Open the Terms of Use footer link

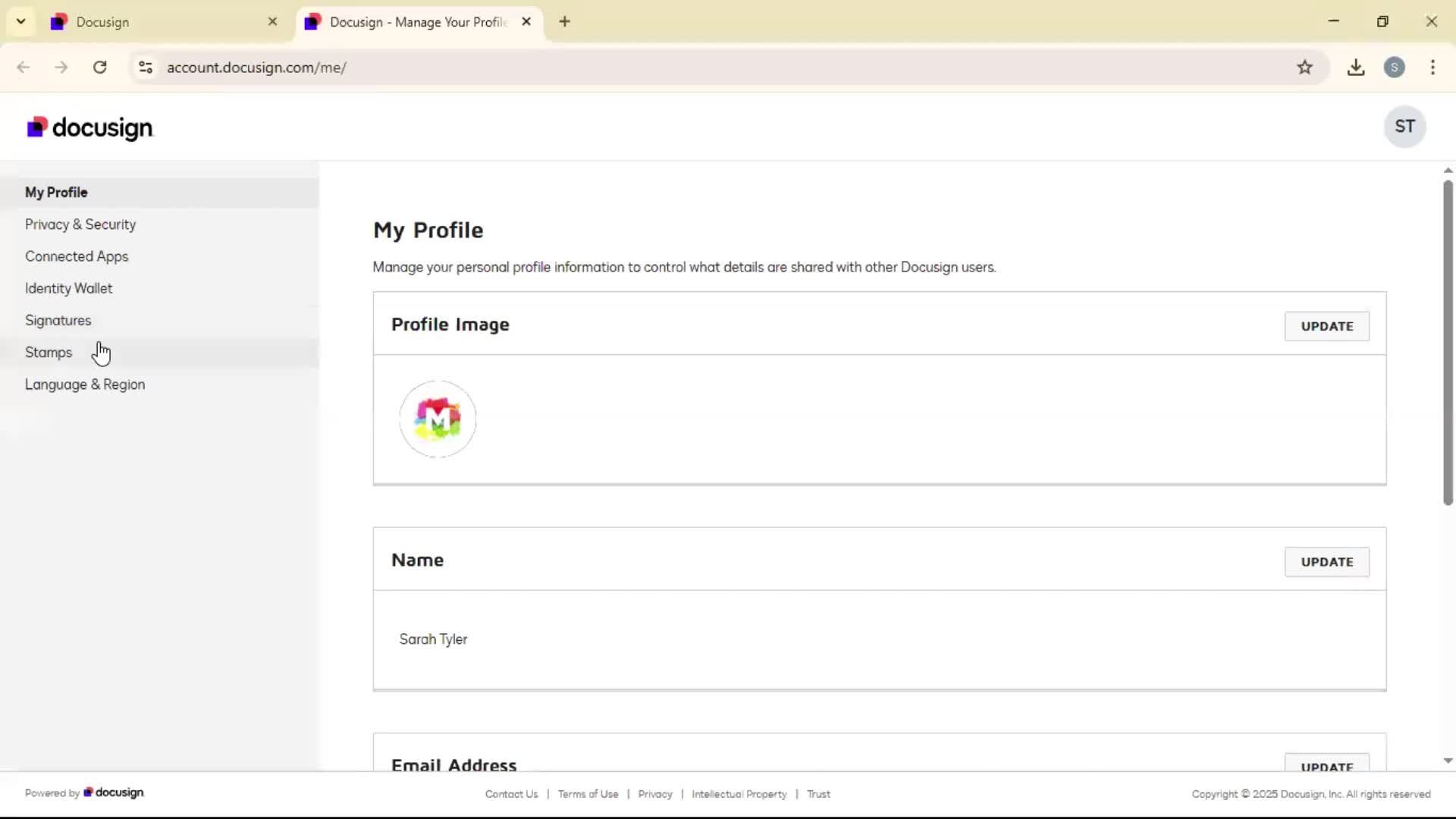click(588, 794)
